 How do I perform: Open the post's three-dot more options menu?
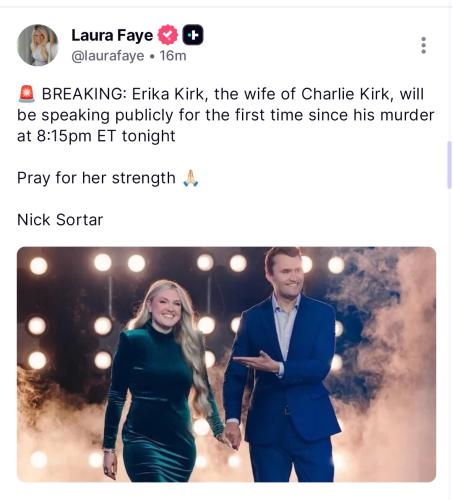pyautogui.click(x=423, y=45)
